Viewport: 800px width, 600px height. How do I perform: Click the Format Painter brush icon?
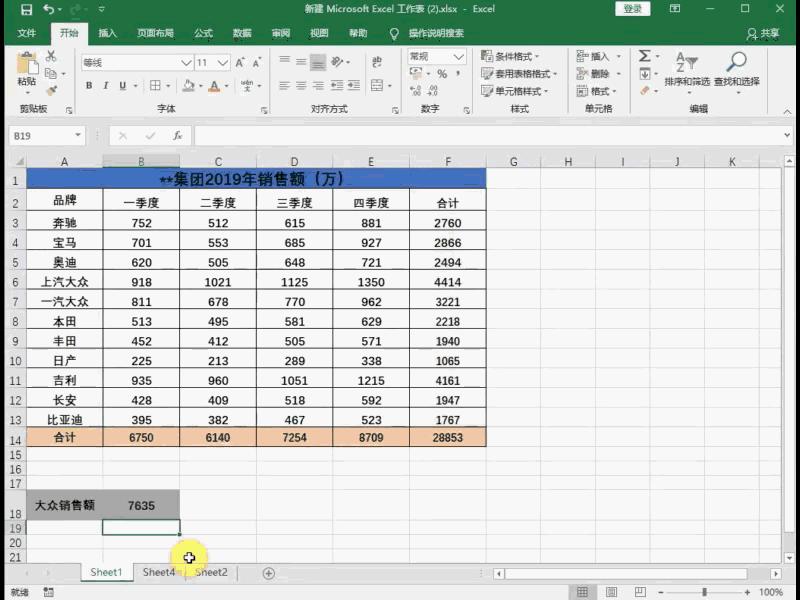(51, 89)
